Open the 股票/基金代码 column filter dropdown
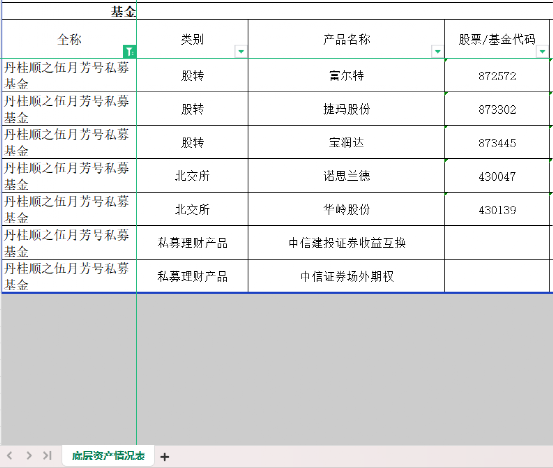Screen dimensions: 553x468 [542, 51]
